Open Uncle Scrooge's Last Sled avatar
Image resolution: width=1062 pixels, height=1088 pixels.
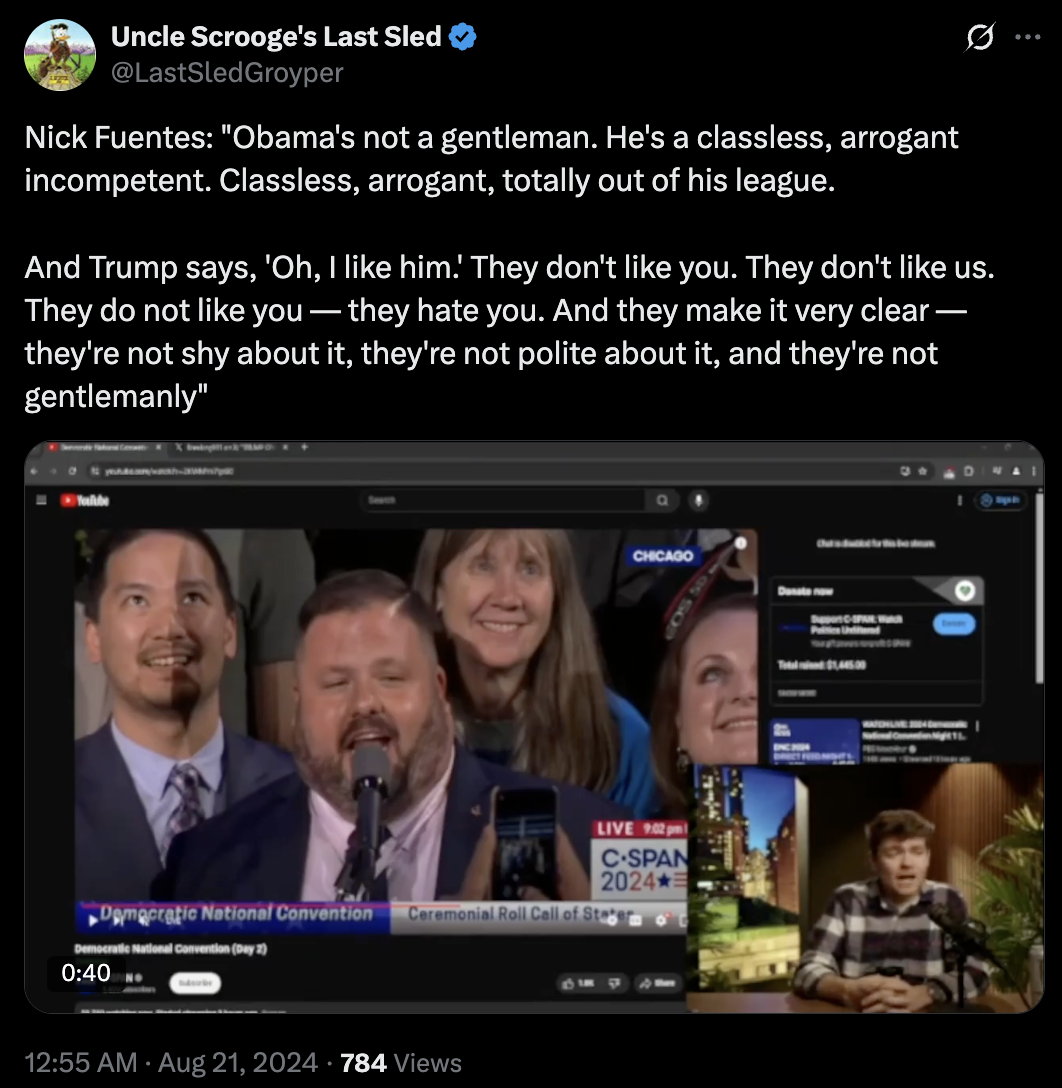pyautogui.click(x=60, y=55)
